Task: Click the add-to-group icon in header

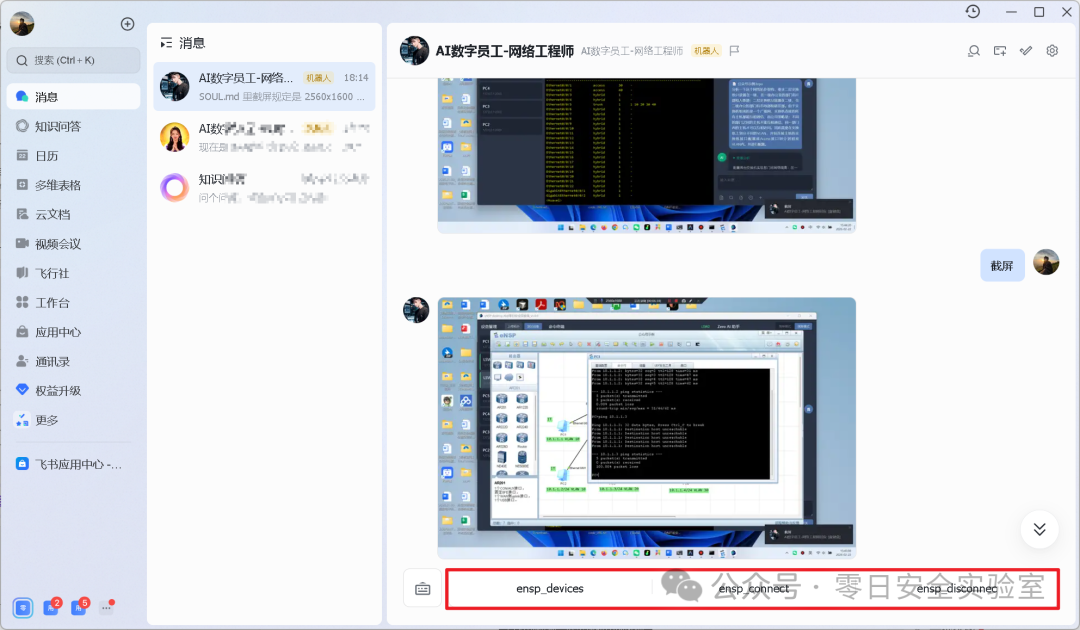Action: pos(1000,51)
